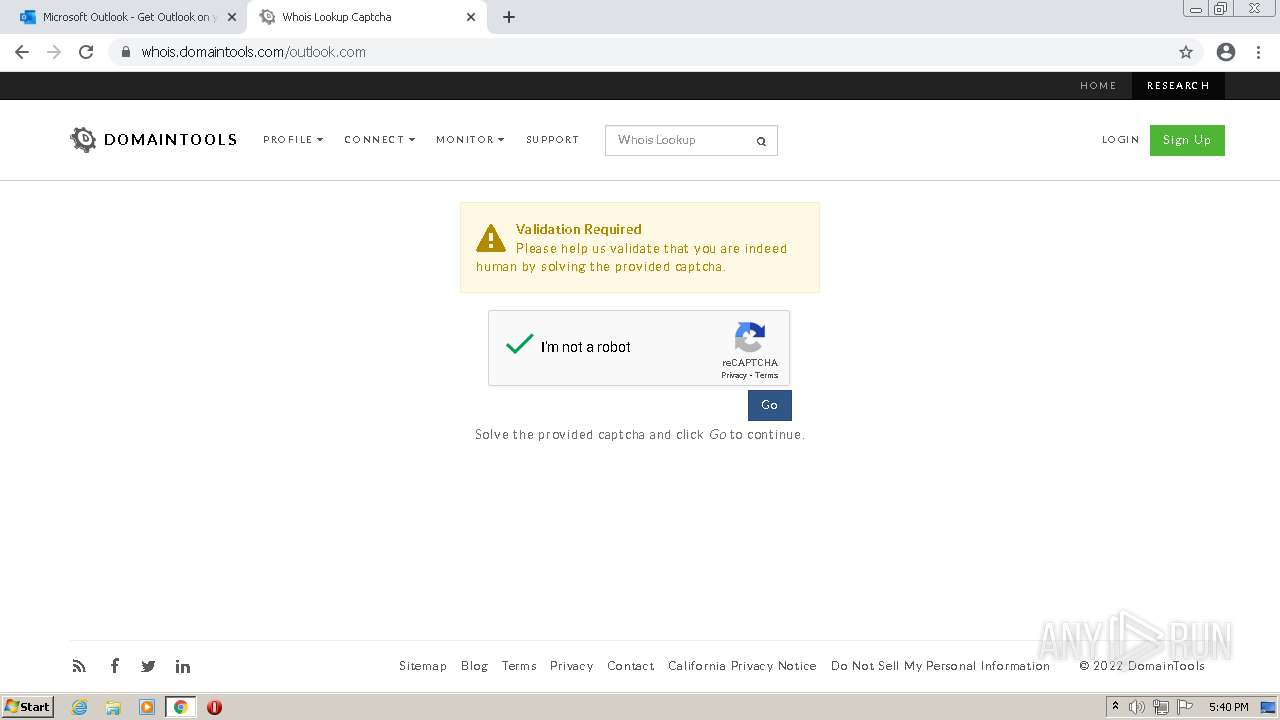Select RESEARCH in top bar
Screen dimensions: 1280x720
coord(1178,86)
